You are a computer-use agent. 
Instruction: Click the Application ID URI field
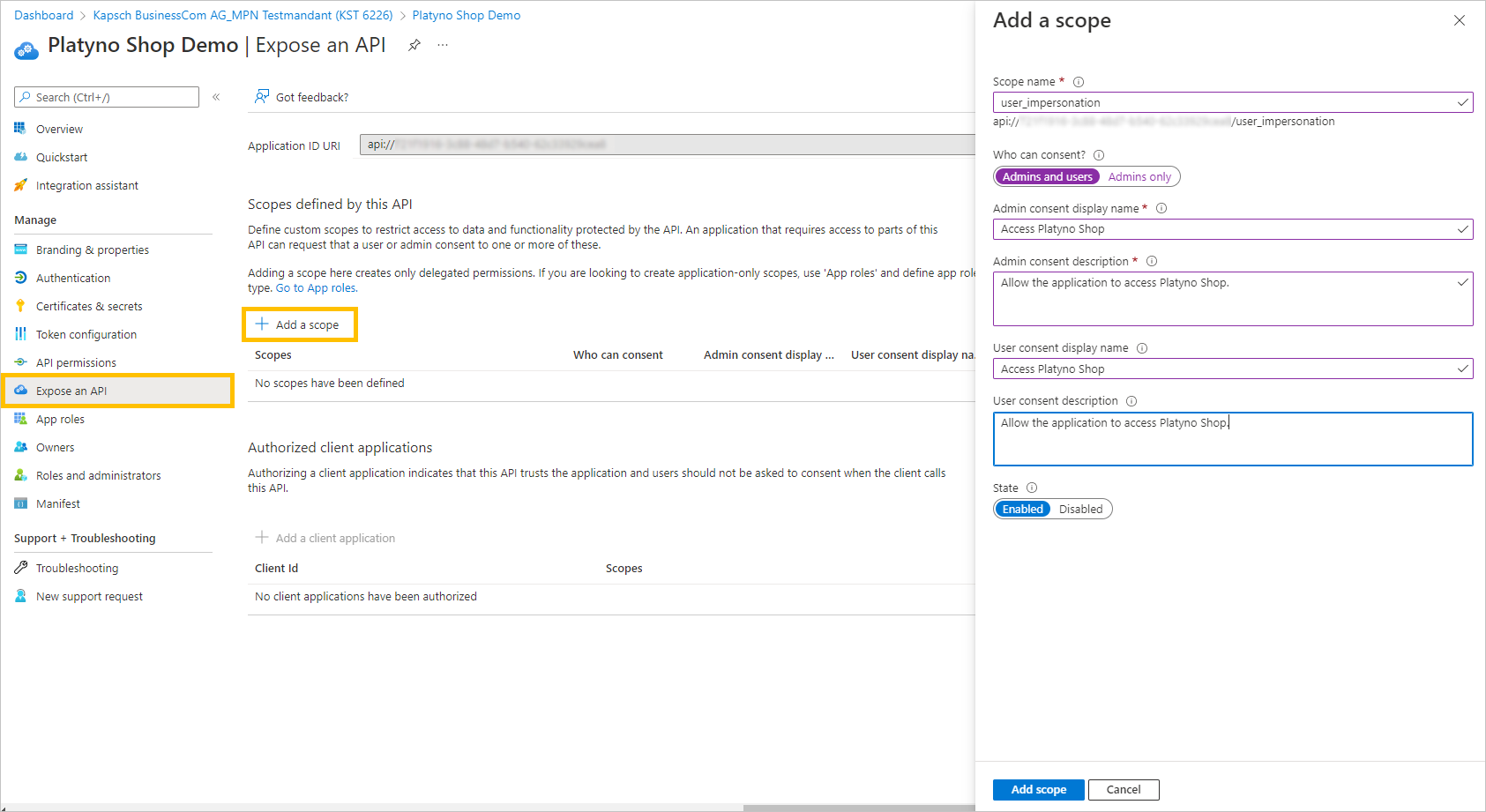coord(667,145)
